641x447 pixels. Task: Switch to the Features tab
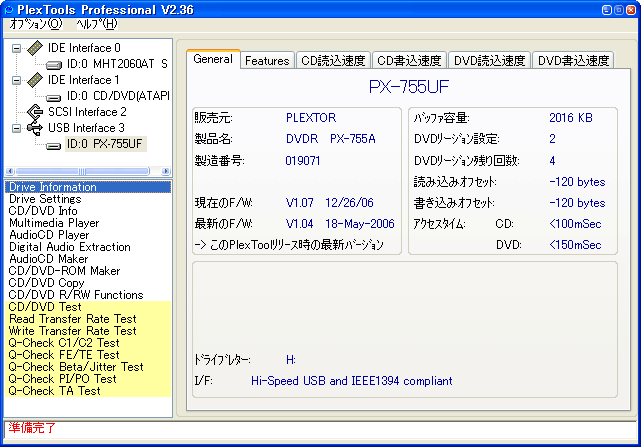pos(267,61)
